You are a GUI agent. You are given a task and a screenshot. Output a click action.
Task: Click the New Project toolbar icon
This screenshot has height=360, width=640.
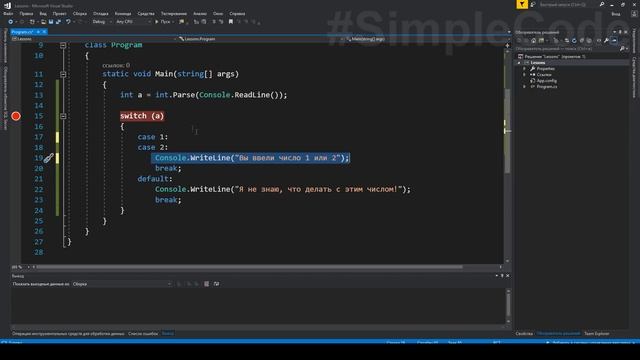(32, 22)
